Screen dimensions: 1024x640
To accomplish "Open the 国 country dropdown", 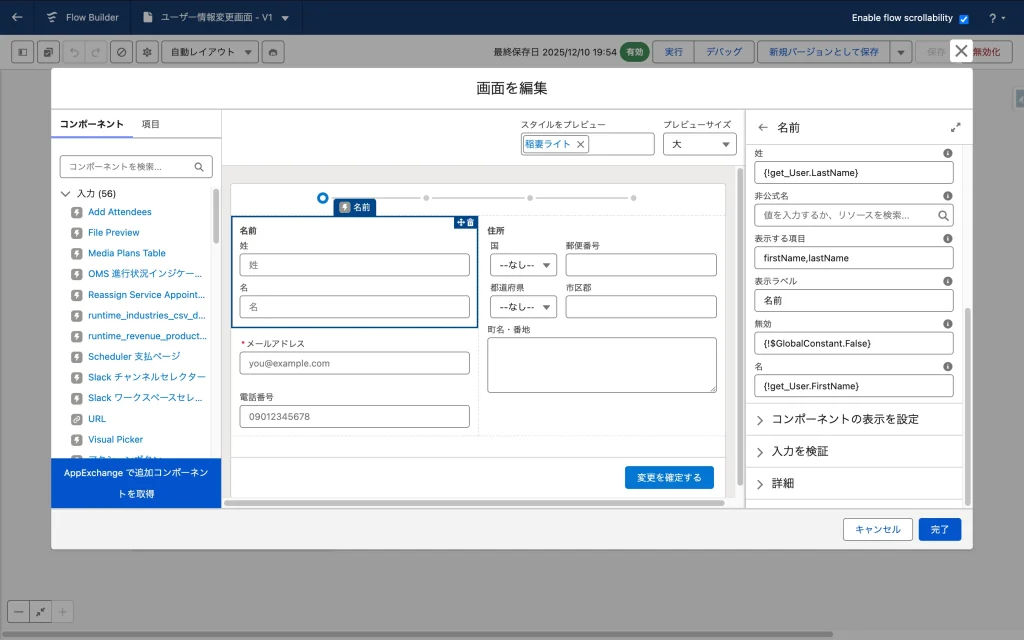I will point(523,265).
